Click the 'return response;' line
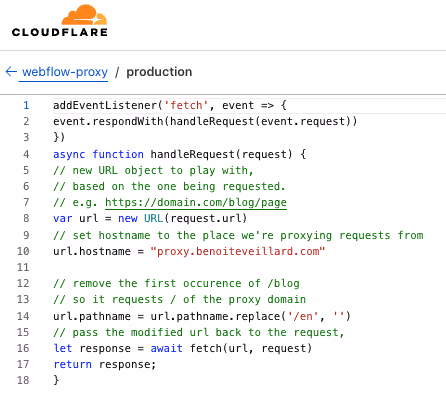Screen dimensions: 446x399 click(x=105, y=364)
